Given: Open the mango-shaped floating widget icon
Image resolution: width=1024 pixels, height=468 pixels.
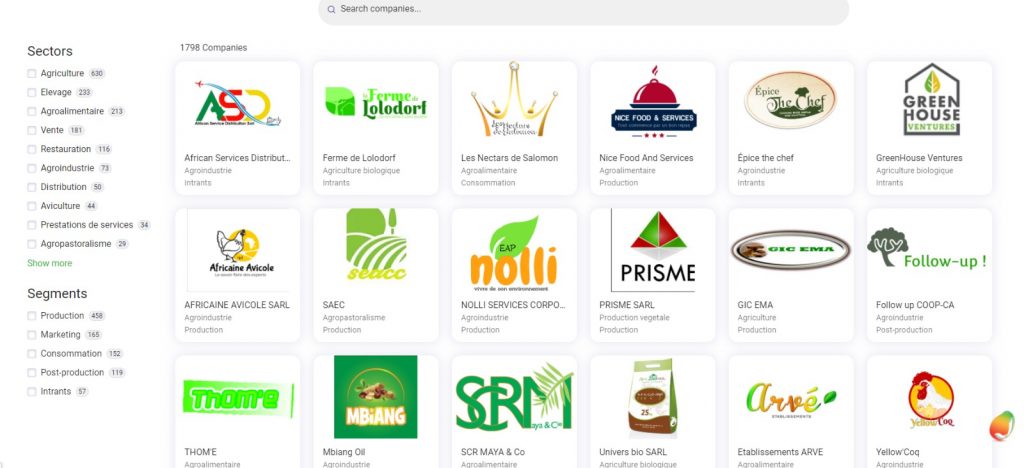Looking at the screenshot, I should coord(1002,426).
